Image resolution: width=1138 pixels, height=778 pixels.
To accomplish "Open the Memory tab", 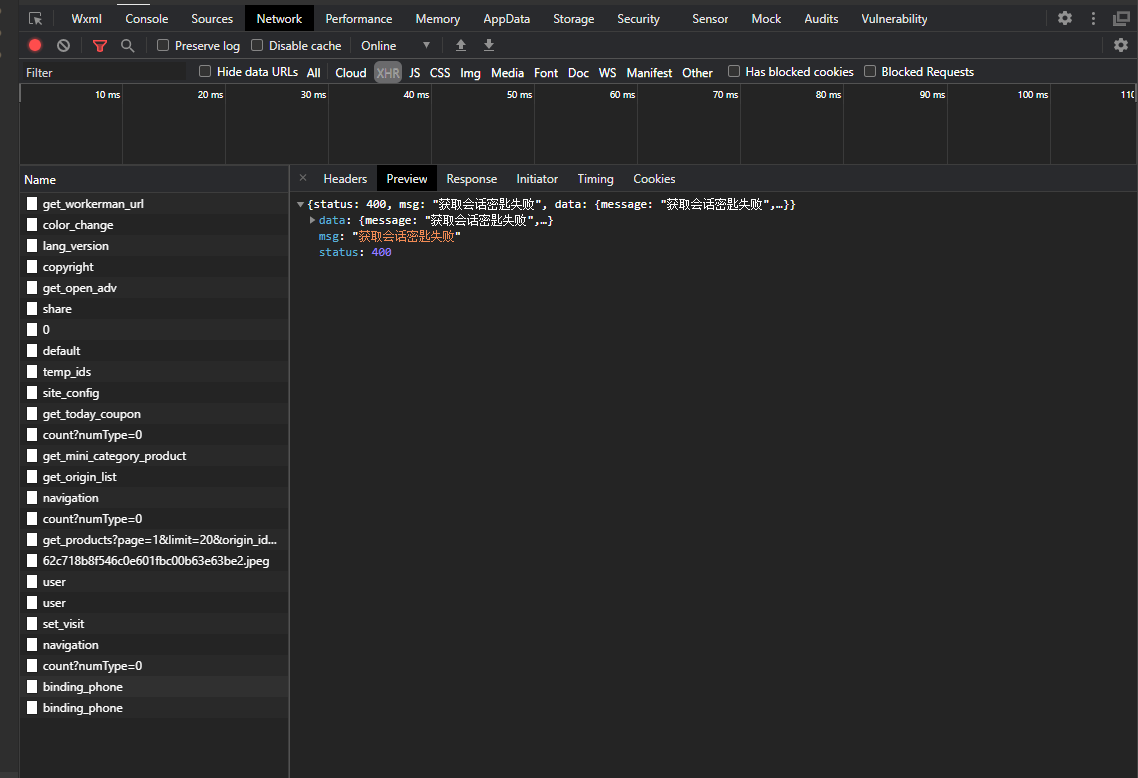I will tap(438, 19).
